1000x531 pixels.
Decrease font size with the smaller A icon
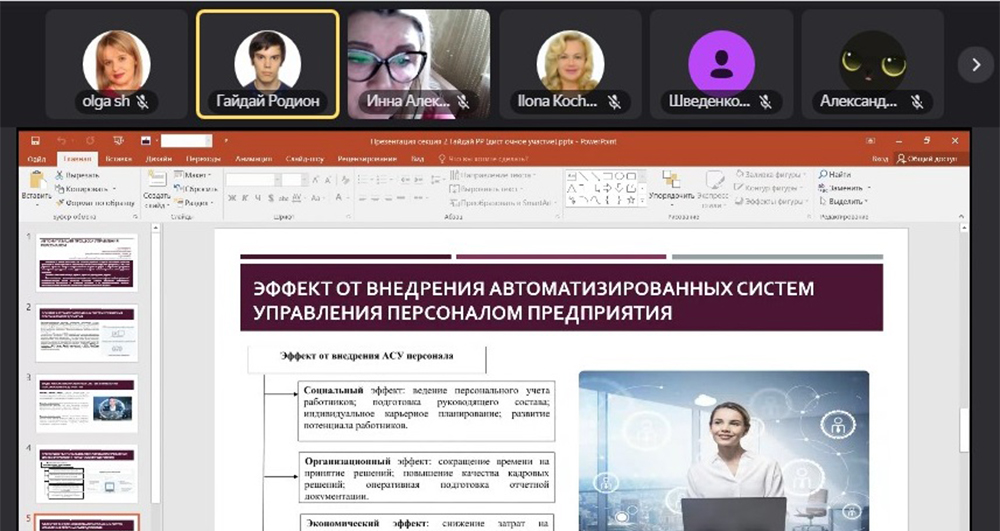[330, 180]
